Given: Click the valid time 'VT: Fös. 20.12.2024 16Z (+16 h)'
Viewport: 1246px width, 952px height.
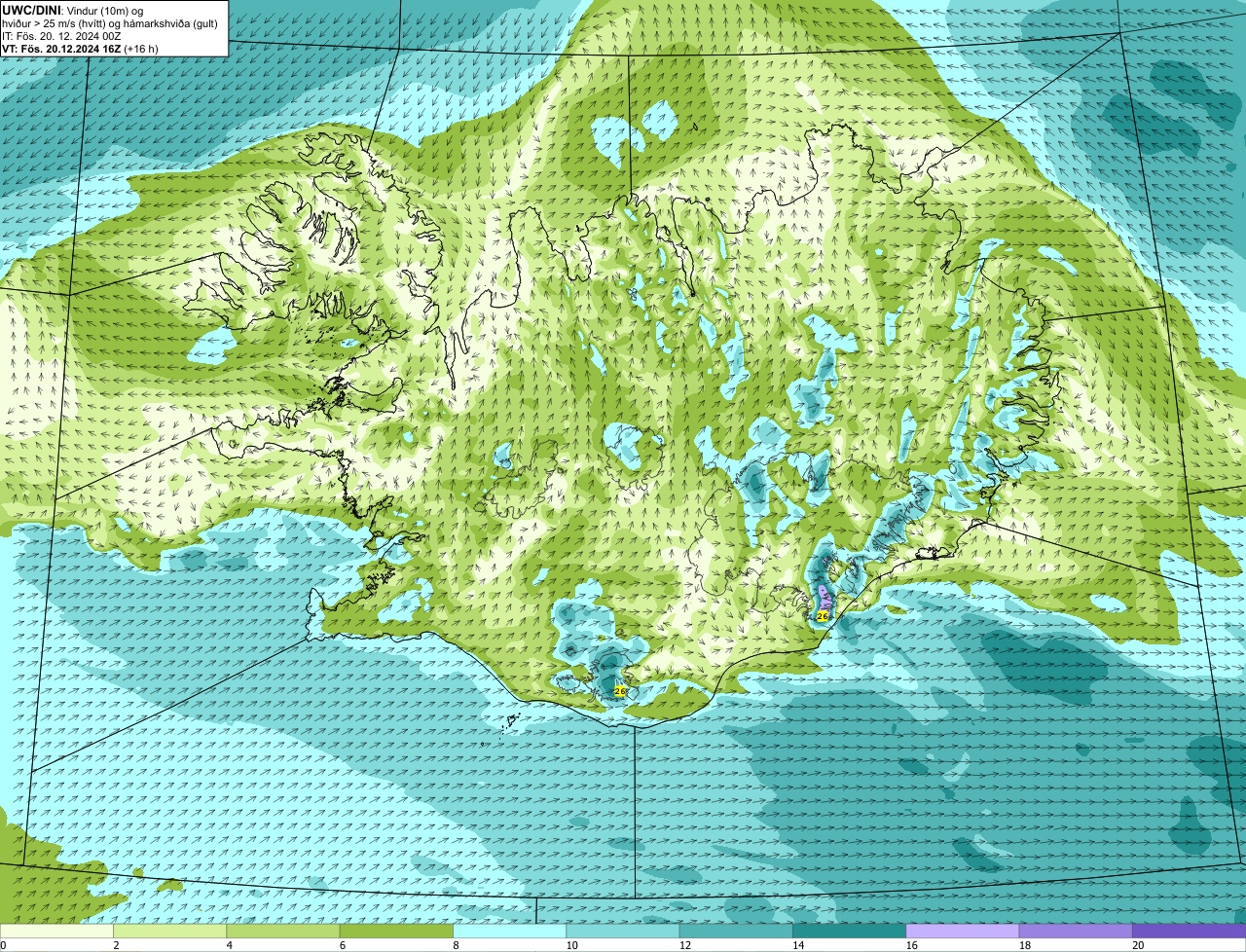Looking at the screenshot, I should click(80, 49).
